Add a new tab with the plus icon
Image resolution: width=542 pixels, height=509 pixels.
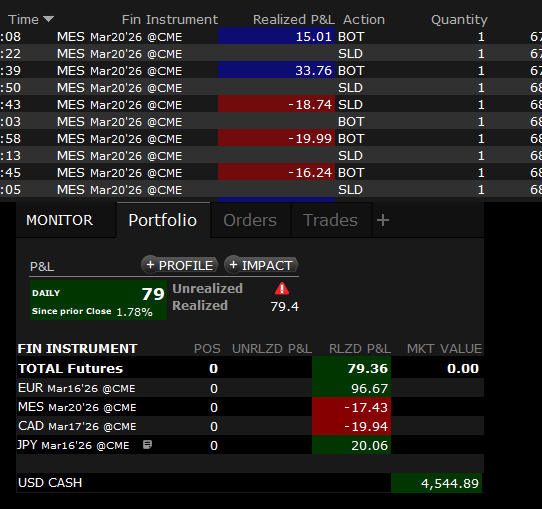[x=383, y=220]
